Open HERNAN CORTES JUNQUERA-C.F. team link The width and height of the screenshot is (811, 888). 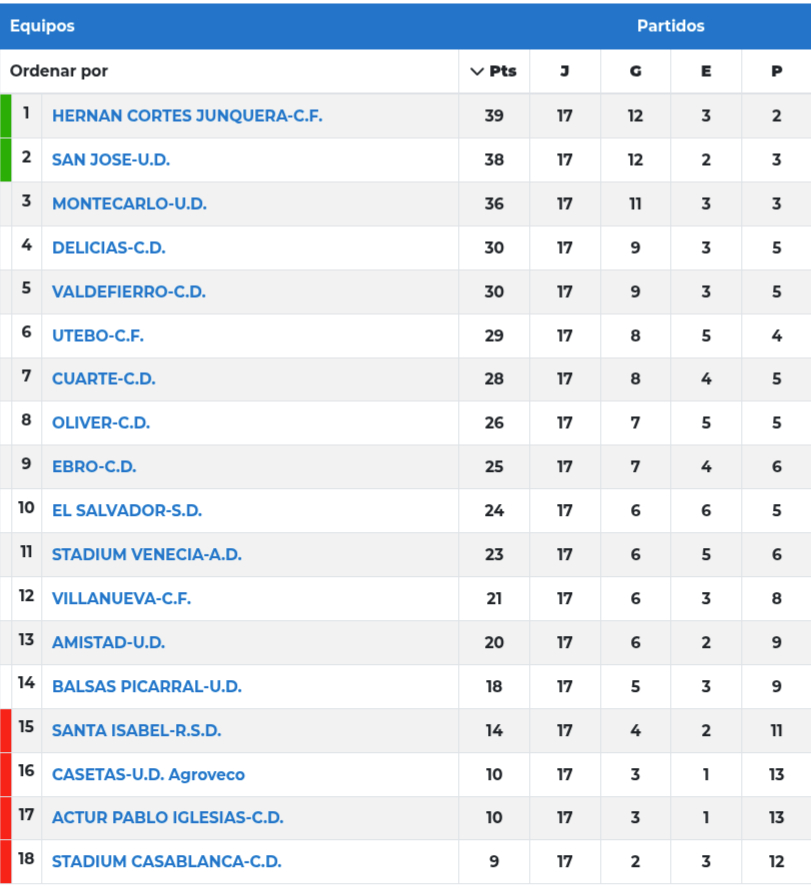(187, 116)
